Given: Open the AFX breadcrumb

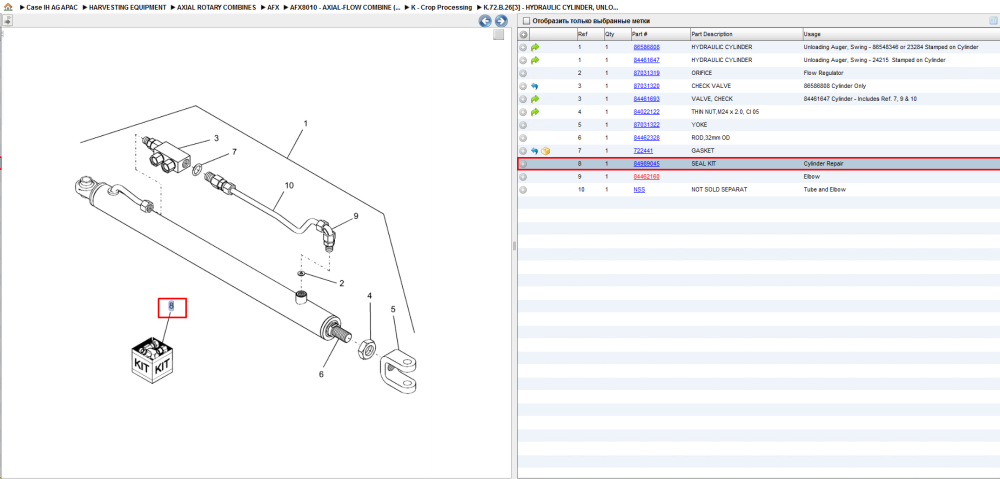Looking at the screenshot, I should [273, 7].
